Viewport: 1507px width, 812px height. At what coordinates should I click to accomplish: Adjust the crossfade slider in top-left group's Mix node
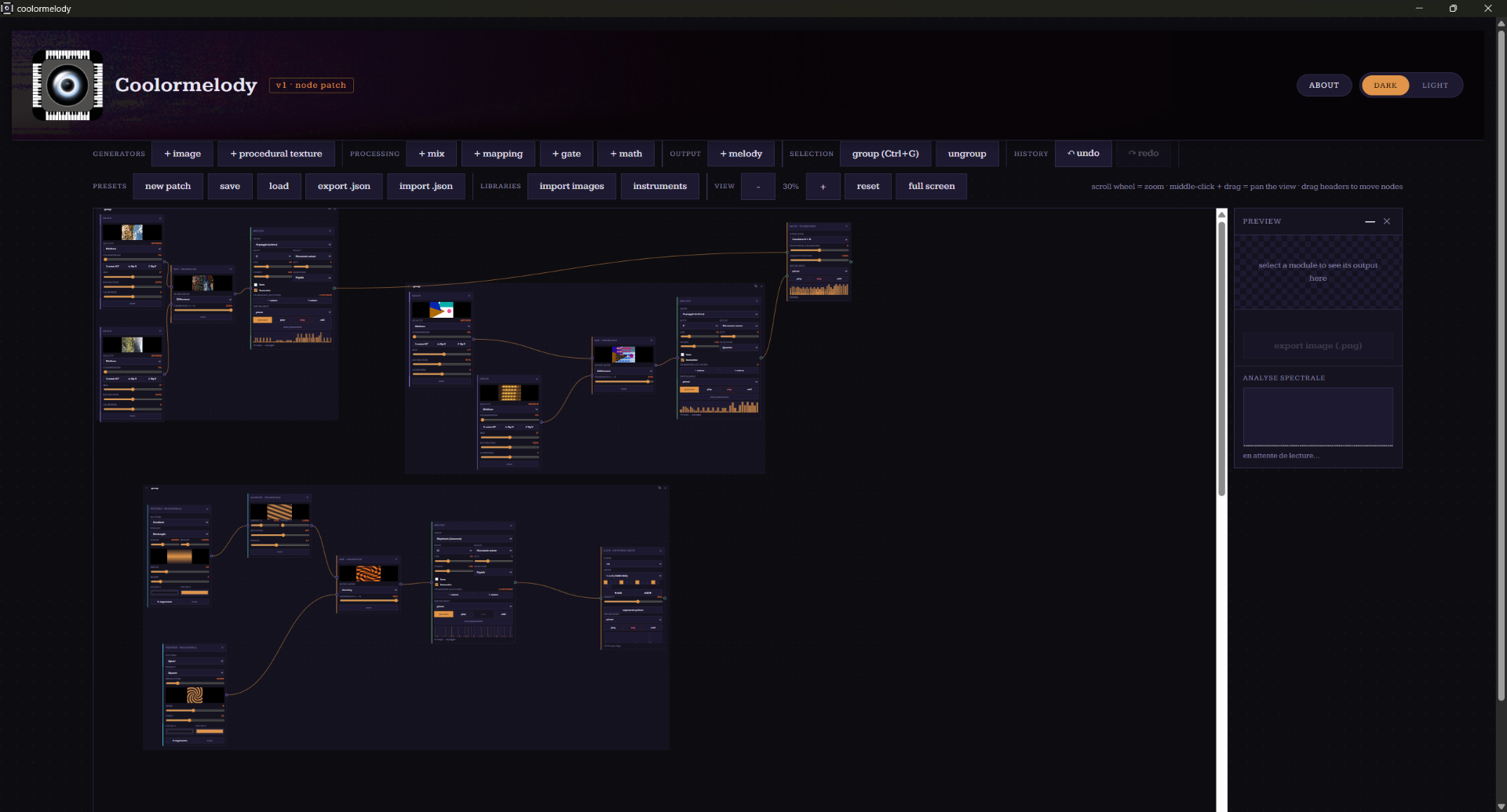pyautogui.click(x=203, y=310)
